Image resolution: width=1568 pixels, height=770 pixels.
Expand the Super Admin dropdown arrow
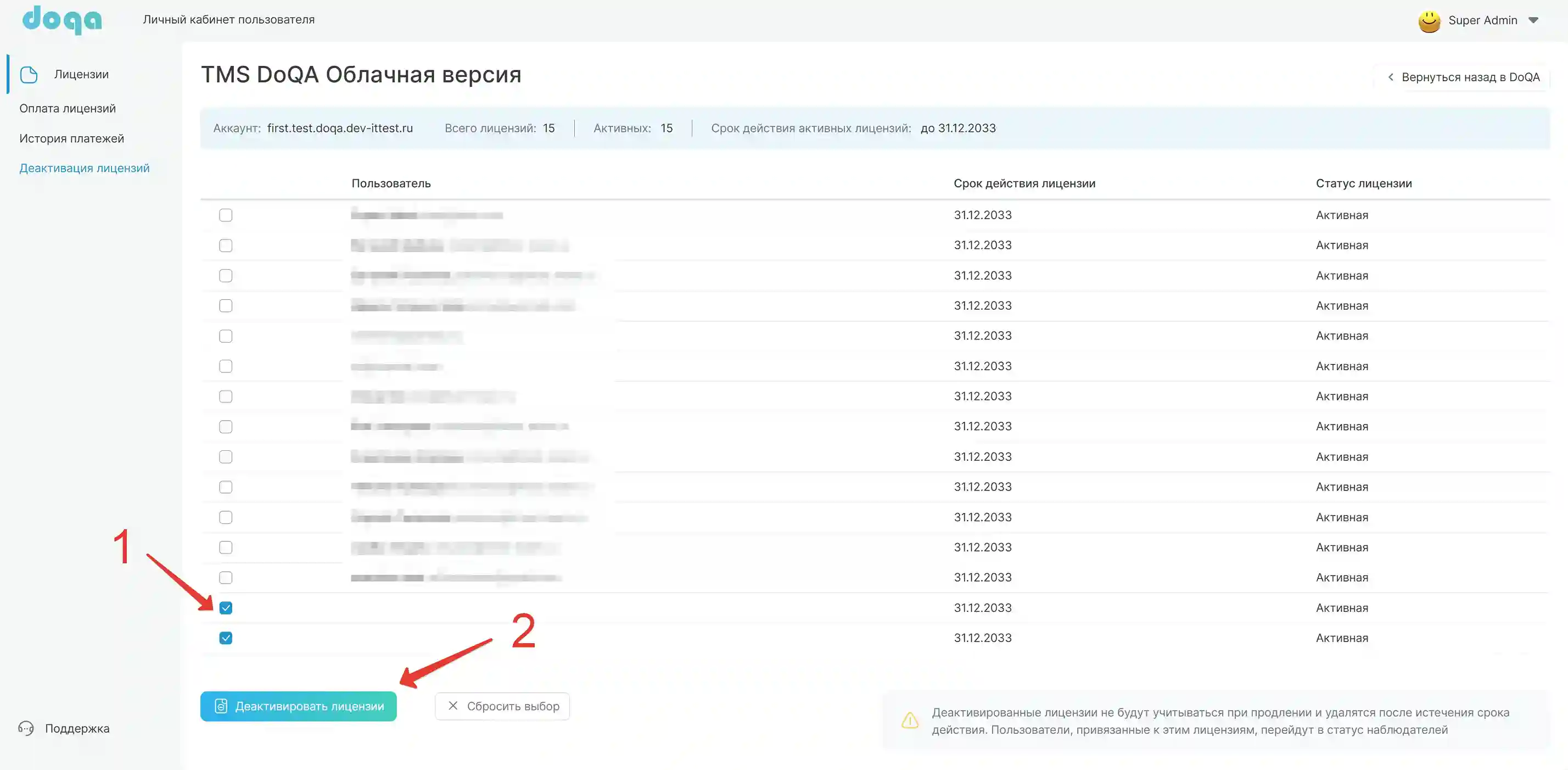point(1533,20)
